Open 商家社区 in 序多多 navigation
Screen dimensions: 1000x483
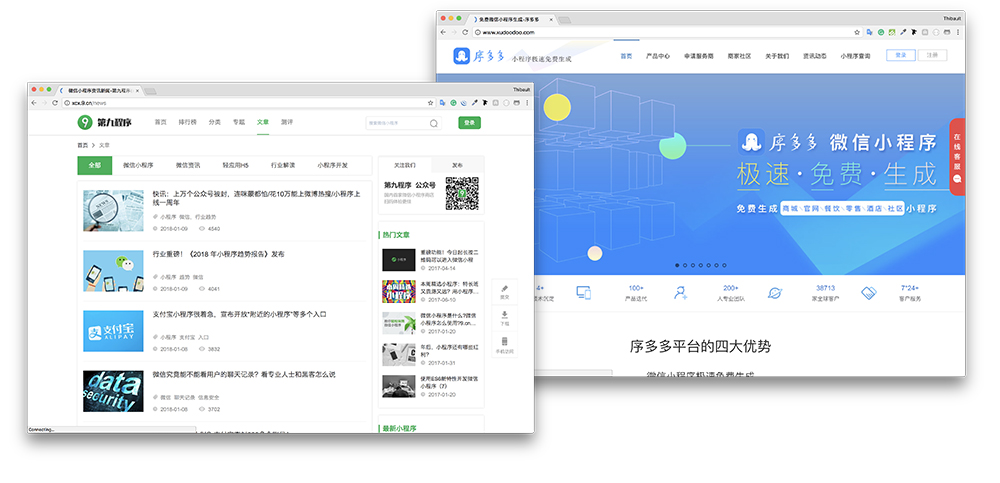[x=739, y=56]
